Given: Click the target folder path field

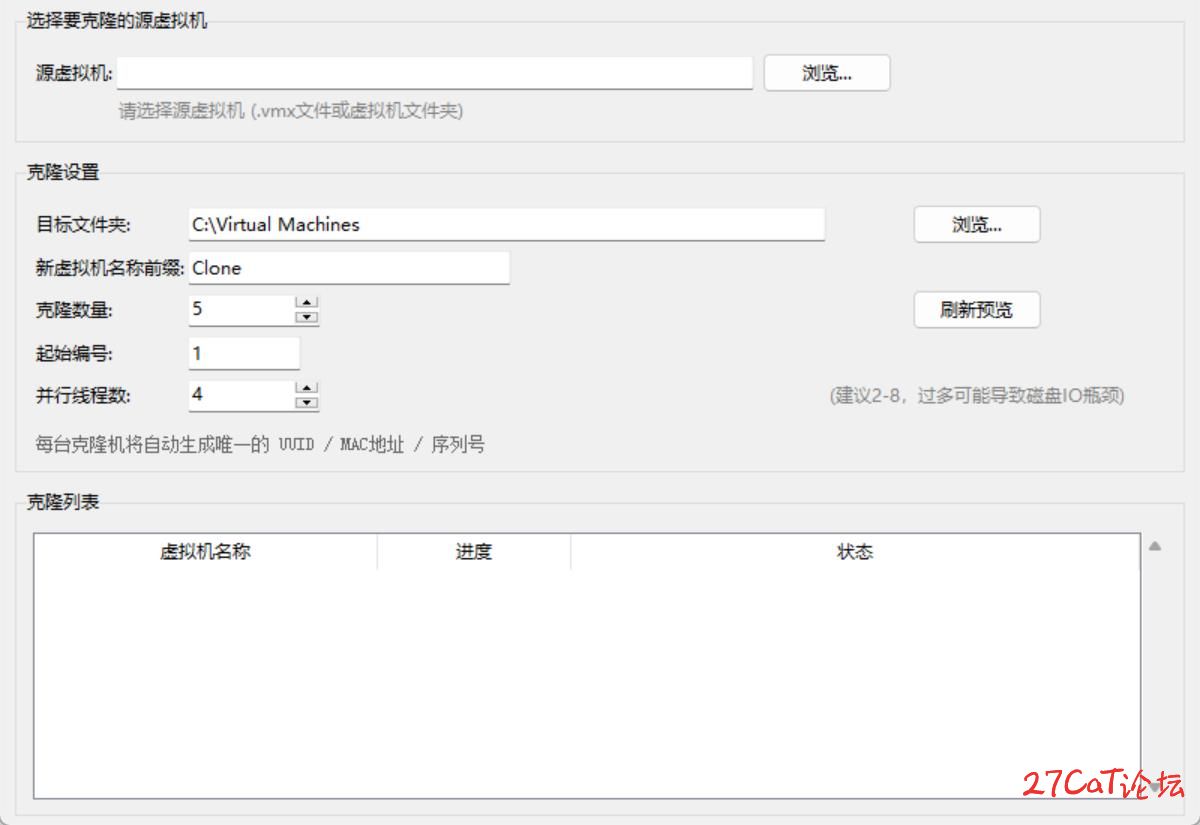Looking at the screenshot, I should click(x=506, y=225).
